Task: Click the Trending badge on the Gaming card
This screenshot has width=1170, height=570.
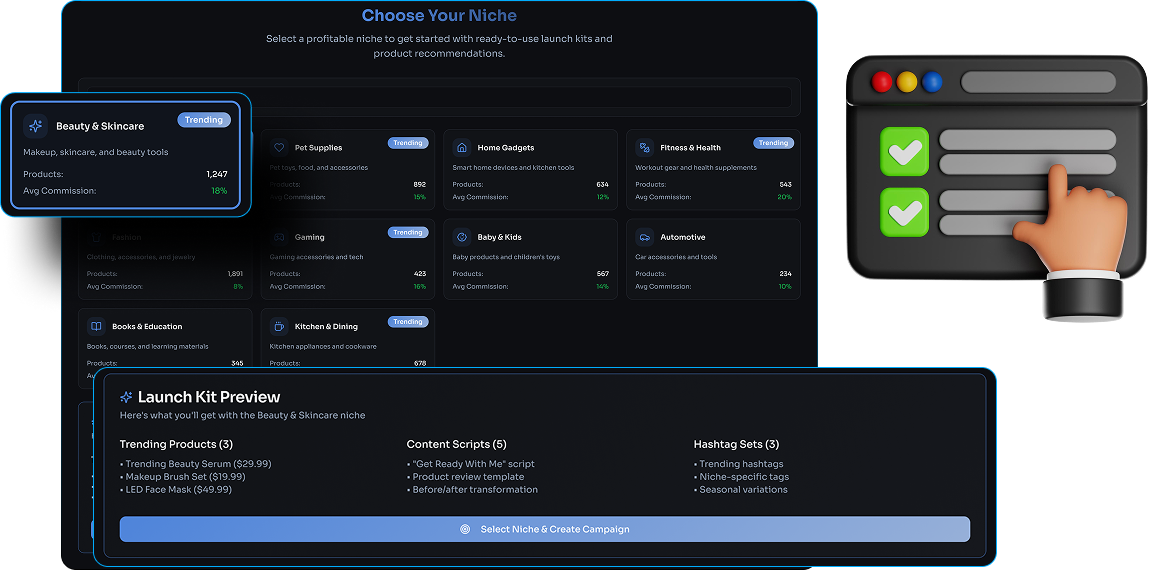Action: (x=407, y=232)
